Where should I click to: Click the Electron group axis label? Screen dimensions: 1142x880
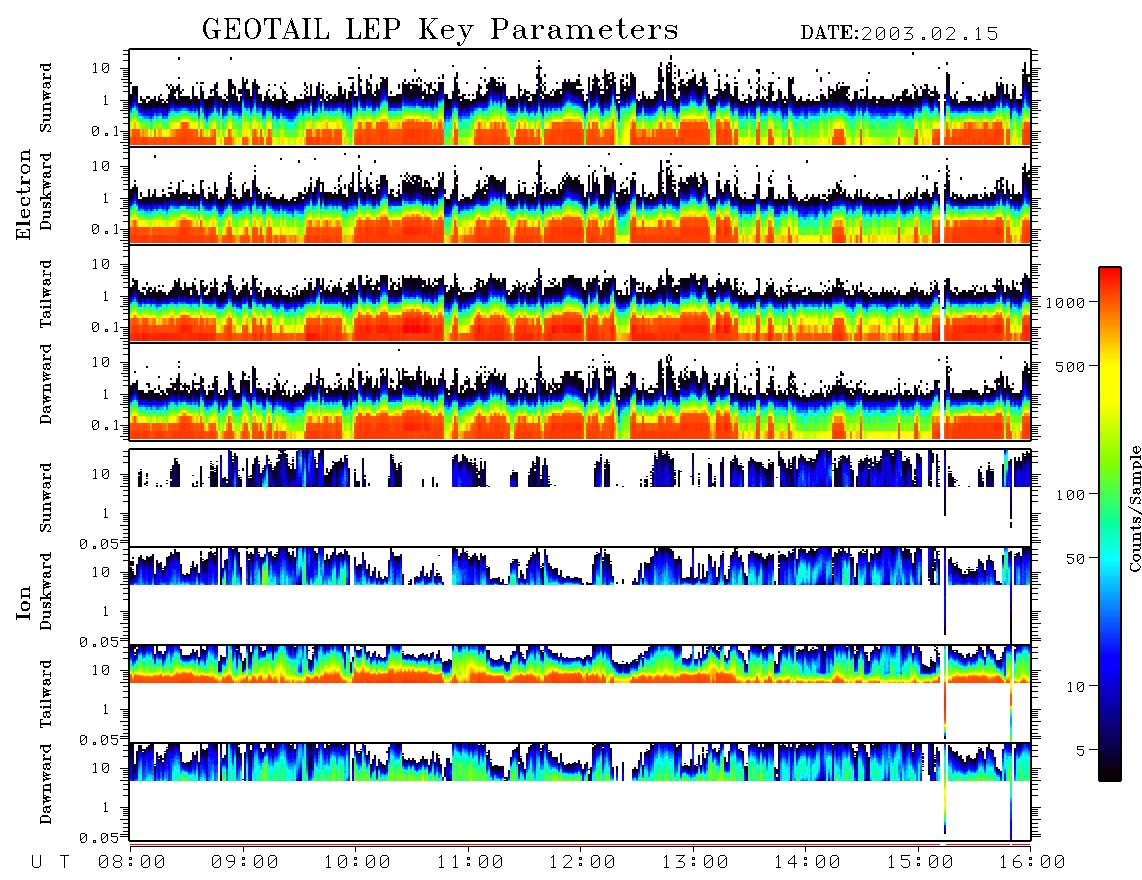click(24, 194)
